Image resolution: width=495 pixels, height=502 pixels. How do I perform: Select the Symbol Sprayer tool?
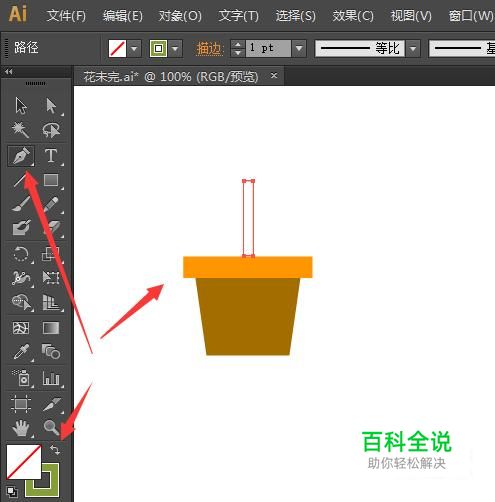coord(22,378)
